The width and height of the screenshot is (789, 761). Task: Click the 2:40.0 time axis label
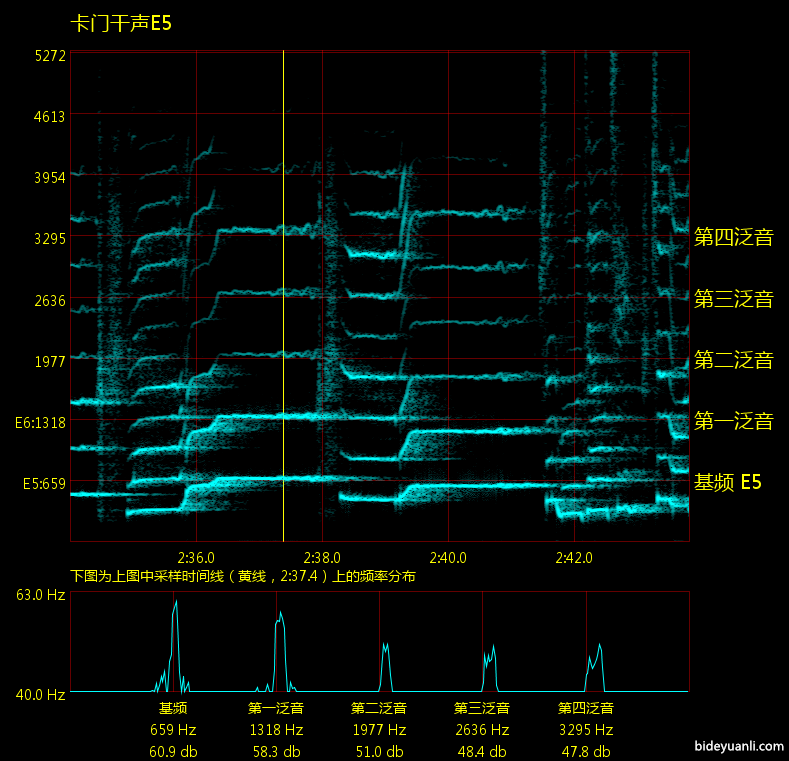coord(448,557)
